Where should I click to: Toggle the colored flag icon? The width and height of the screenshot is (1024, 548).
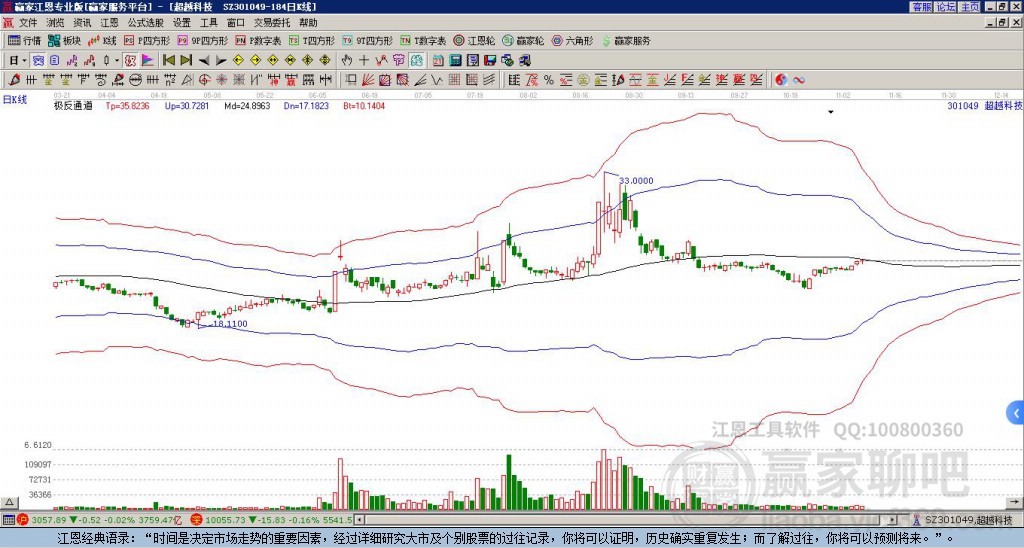point(148,61)
